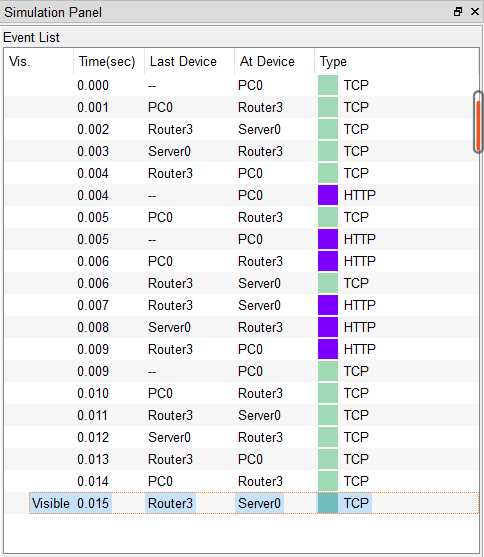484x557 pixels.
Task: Click the purple HTTP swatch at 0.004
Action: (x=328, y=195)
